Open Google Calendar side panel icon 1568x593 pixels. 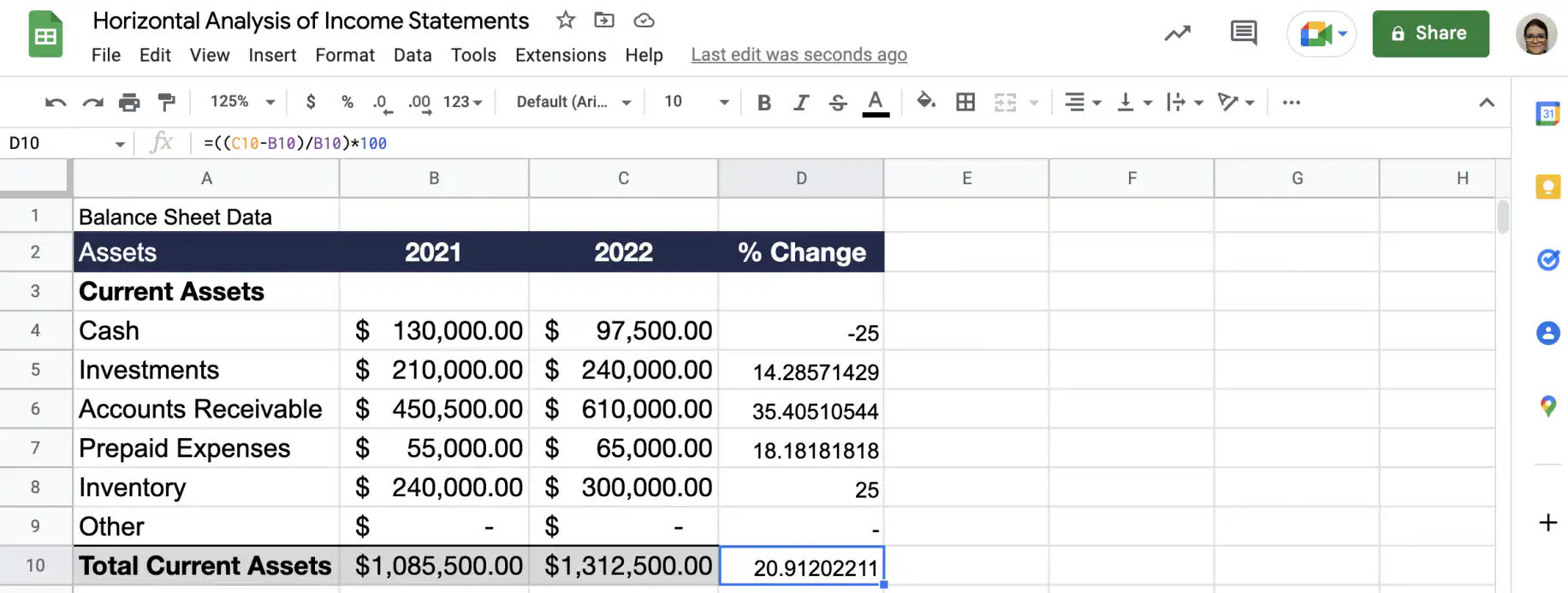[1547, 114]
